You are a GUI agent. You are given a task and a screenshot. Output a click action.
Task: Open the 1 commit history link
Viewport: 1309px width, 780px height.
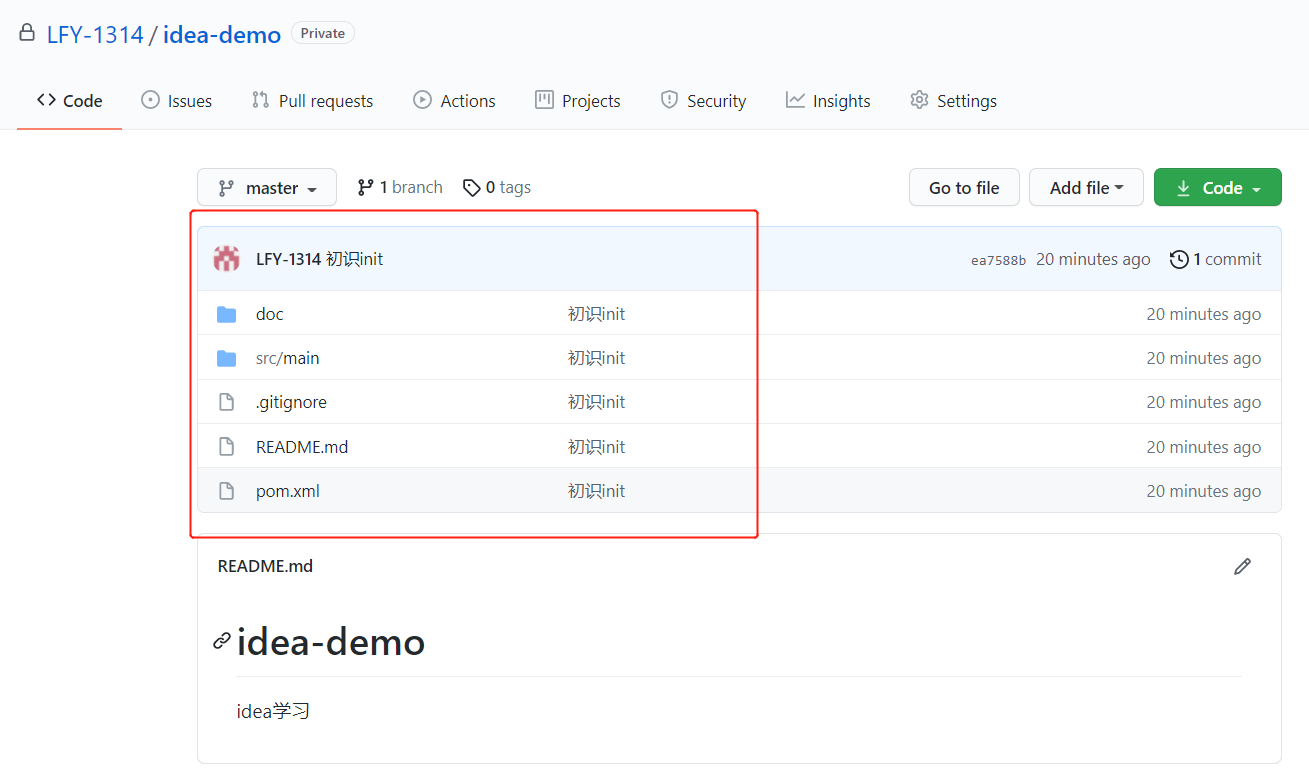click(1216, 259)
